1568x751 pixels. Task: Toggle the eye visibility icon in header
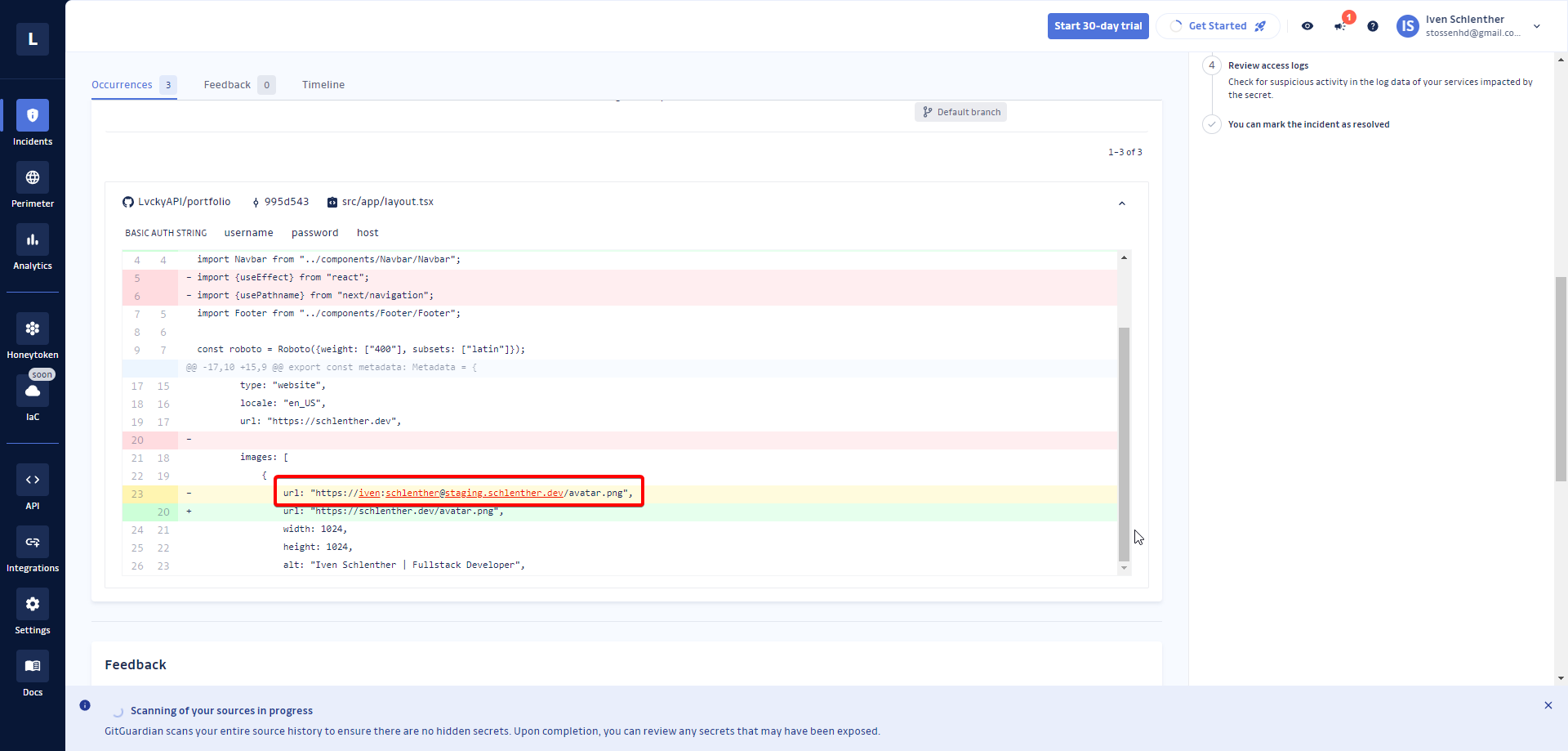(x=1307, y=26)
